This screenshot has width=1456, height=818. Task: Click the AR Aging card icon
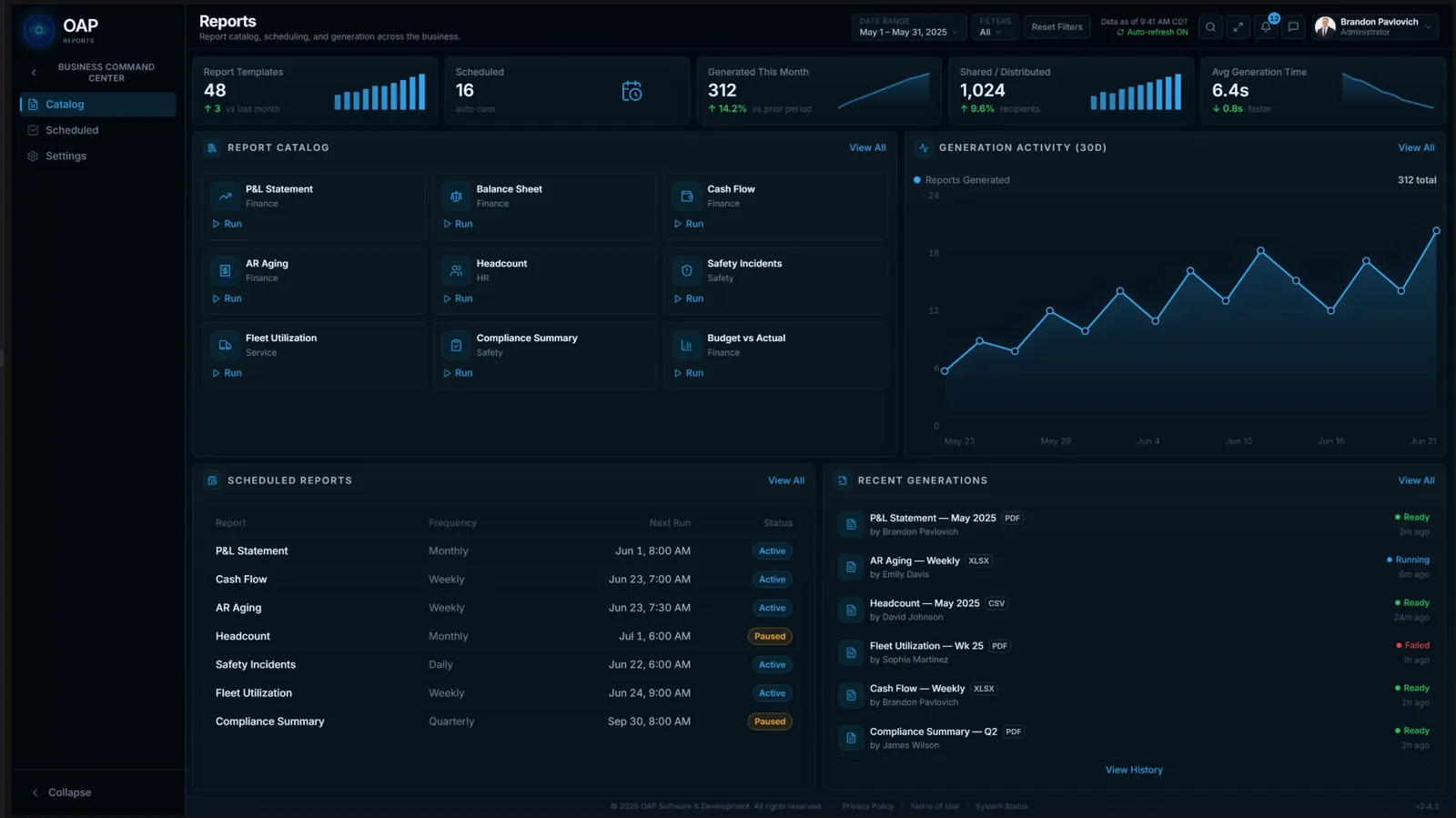click(225, 271)
